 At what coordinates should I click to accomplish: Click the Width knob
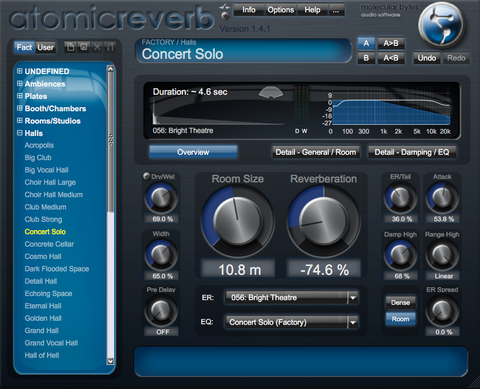[161, 255]
